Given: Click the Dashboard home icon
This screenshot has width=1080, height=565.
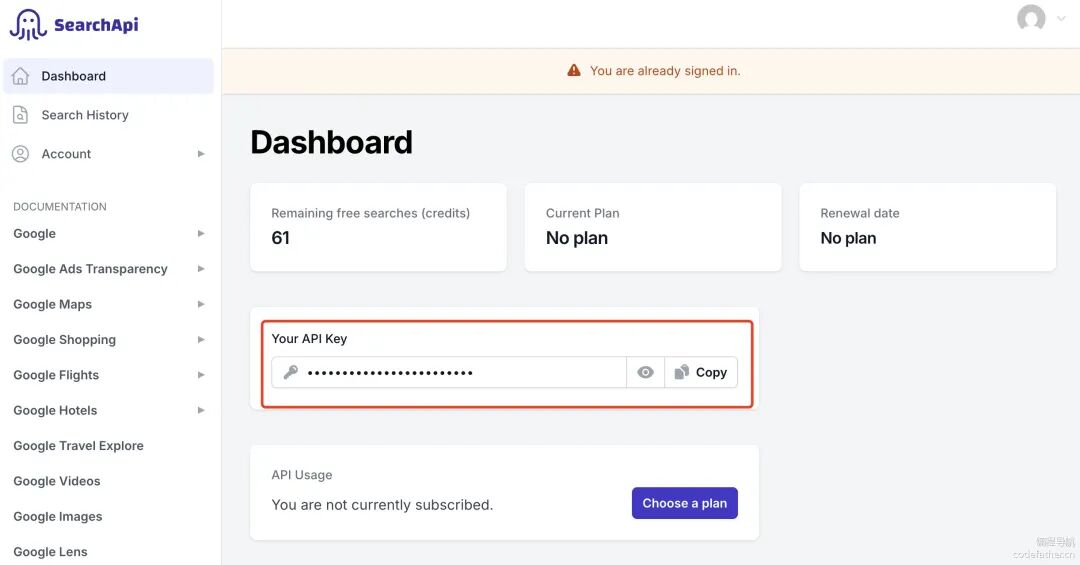Looking at the screenshot, I should (20, 76).
